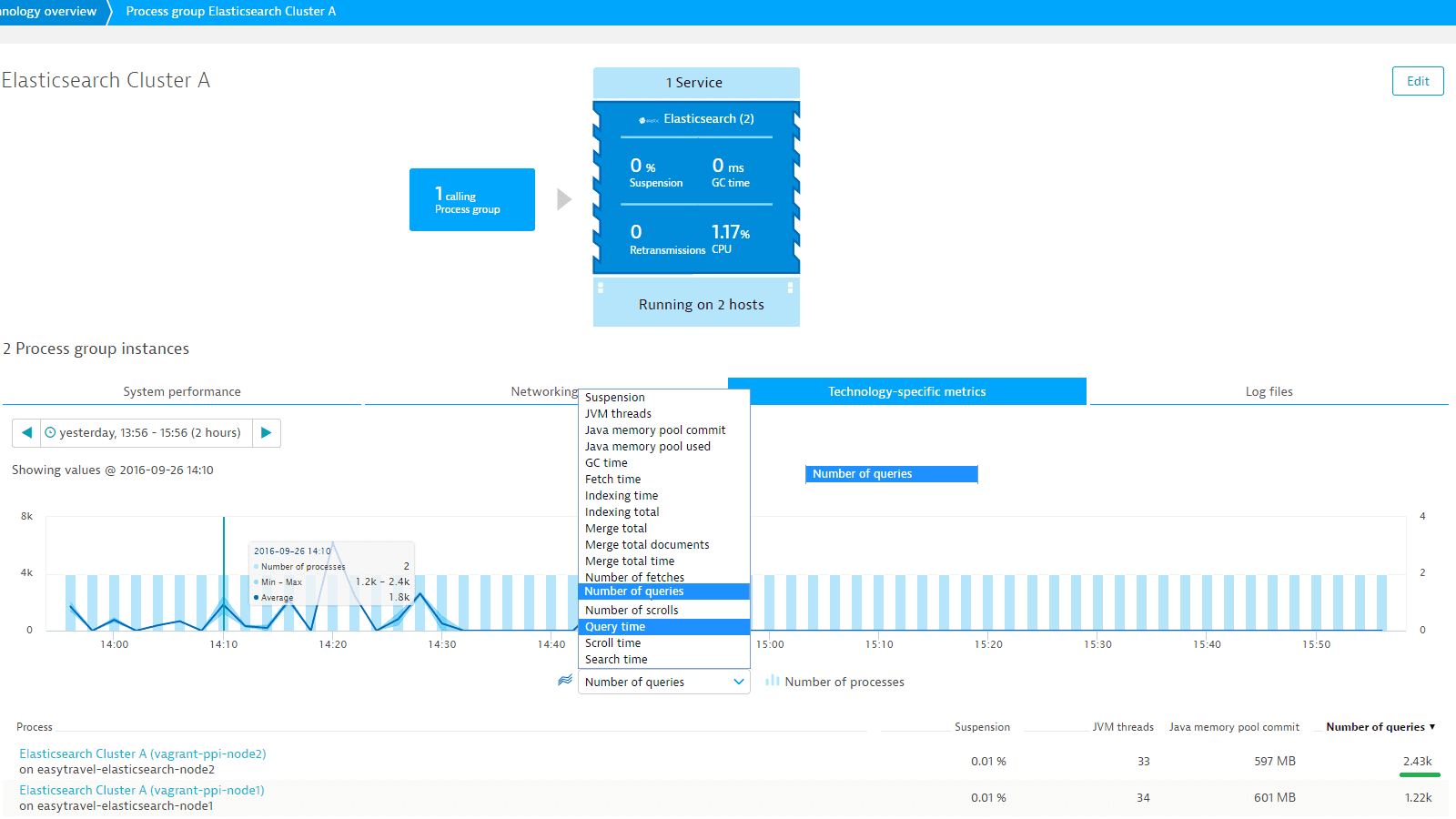Choose Query time from the list
Viewport: 1456px width, 819px height.
pyautogui.click(x=664, y=627)
